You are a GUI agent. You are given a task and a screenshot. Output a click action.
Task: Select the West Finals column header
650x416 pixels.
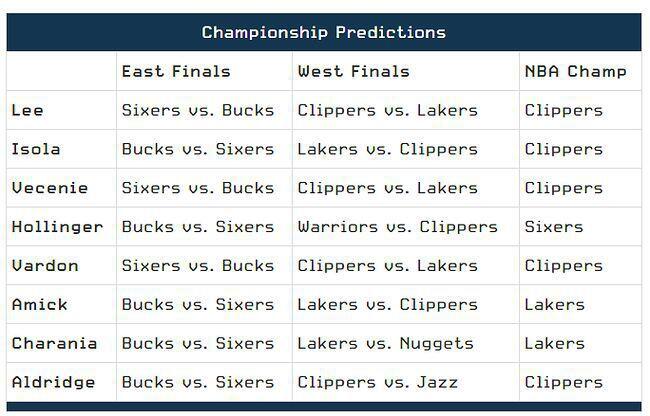tap(353, 71)
